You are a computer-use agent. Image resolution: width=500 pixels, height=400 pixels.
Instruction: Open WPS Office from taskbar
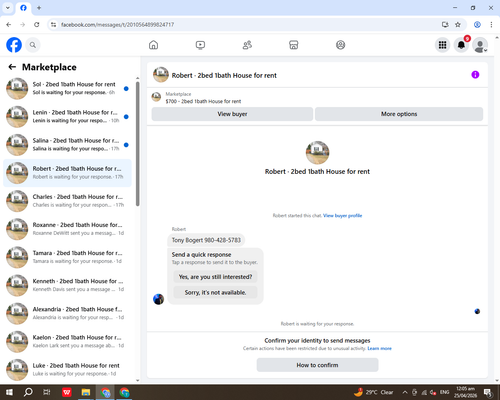coord(67,392)
